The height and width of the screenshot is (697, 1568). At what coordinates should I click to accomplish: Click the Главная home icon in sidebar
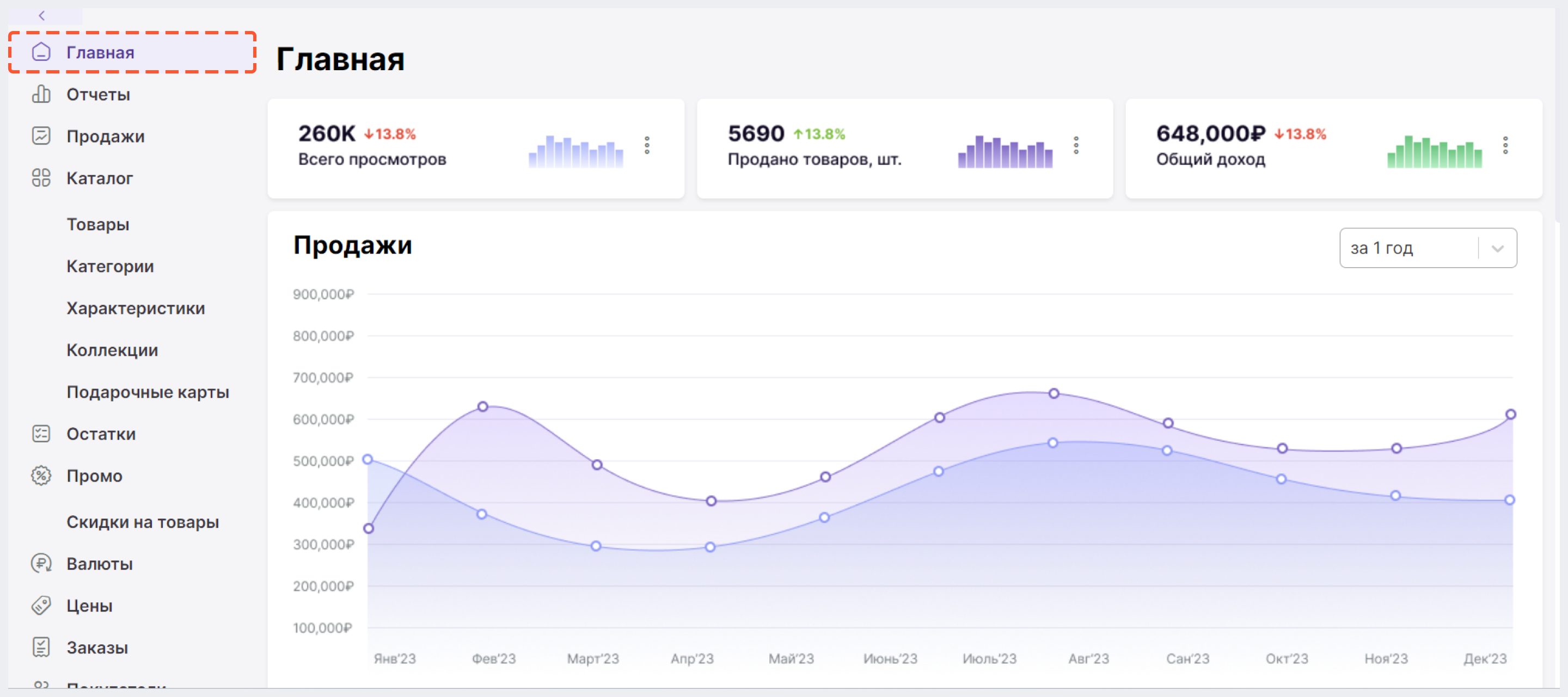pos(41,52)
